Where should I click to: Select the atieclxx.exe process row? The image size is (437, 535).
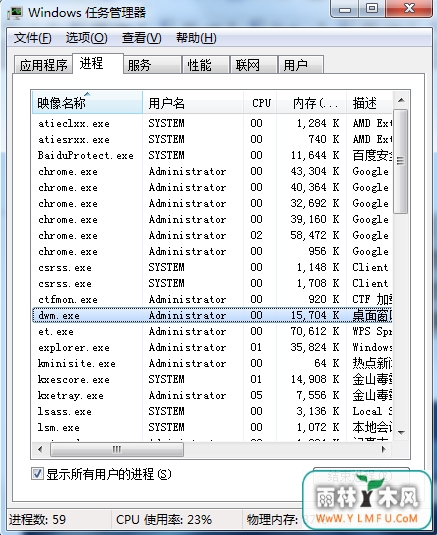pyautogui.click(x=212, y=123)
